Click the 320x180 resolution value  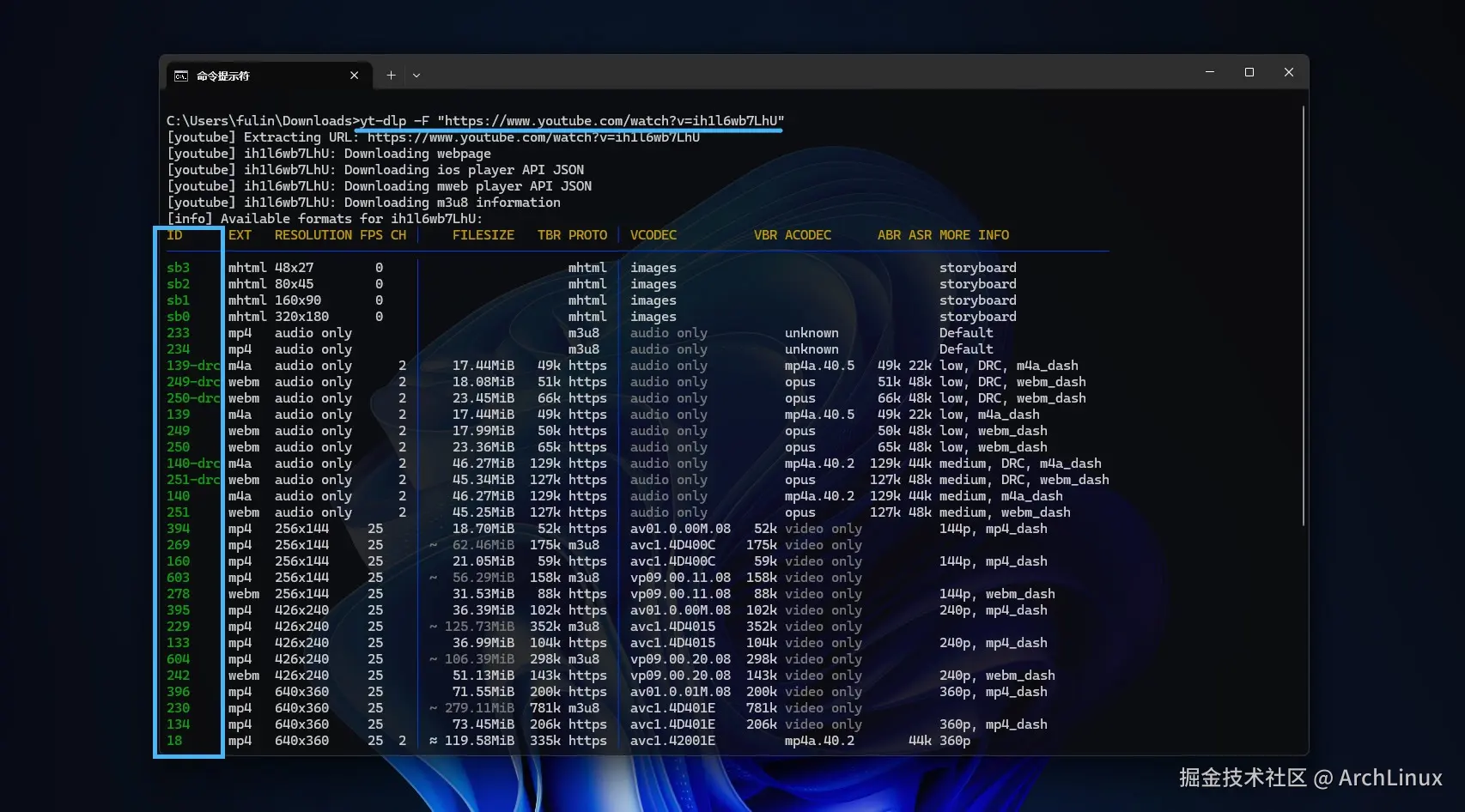click(x=301, y=317)
